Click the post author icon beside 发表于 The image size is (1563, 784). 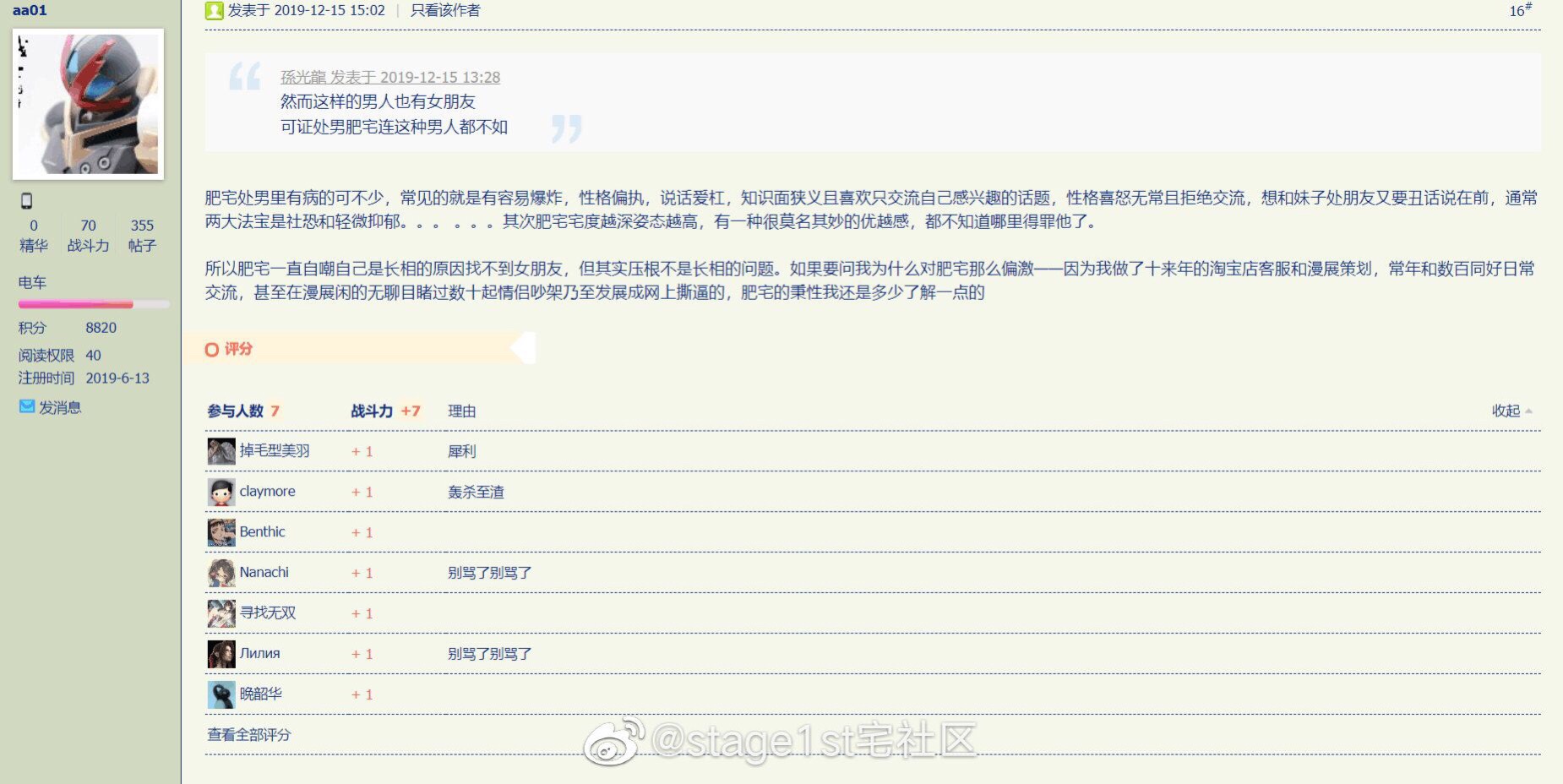(215, 11)
